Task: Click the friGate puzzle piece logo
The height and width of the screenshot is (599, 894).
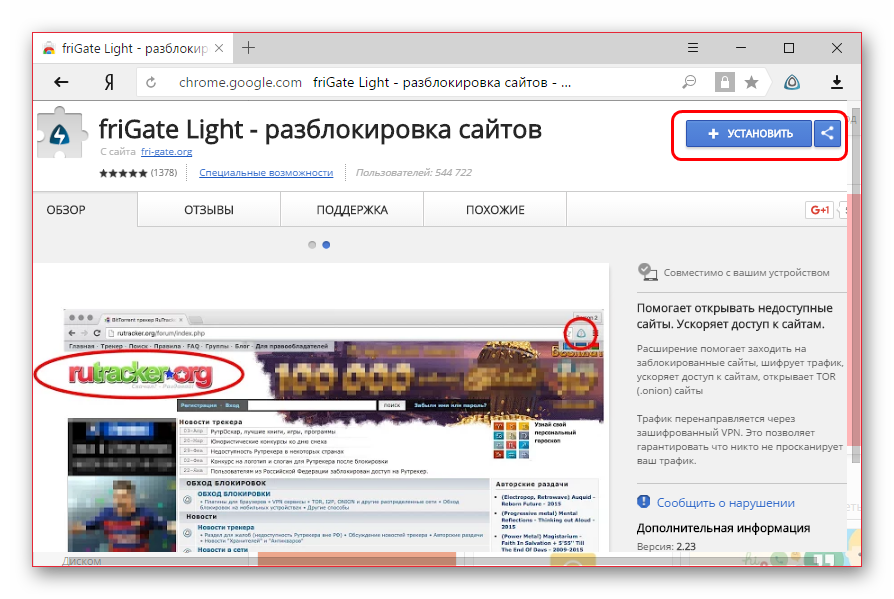Action: pyautogui.click(x=61, y=133)
